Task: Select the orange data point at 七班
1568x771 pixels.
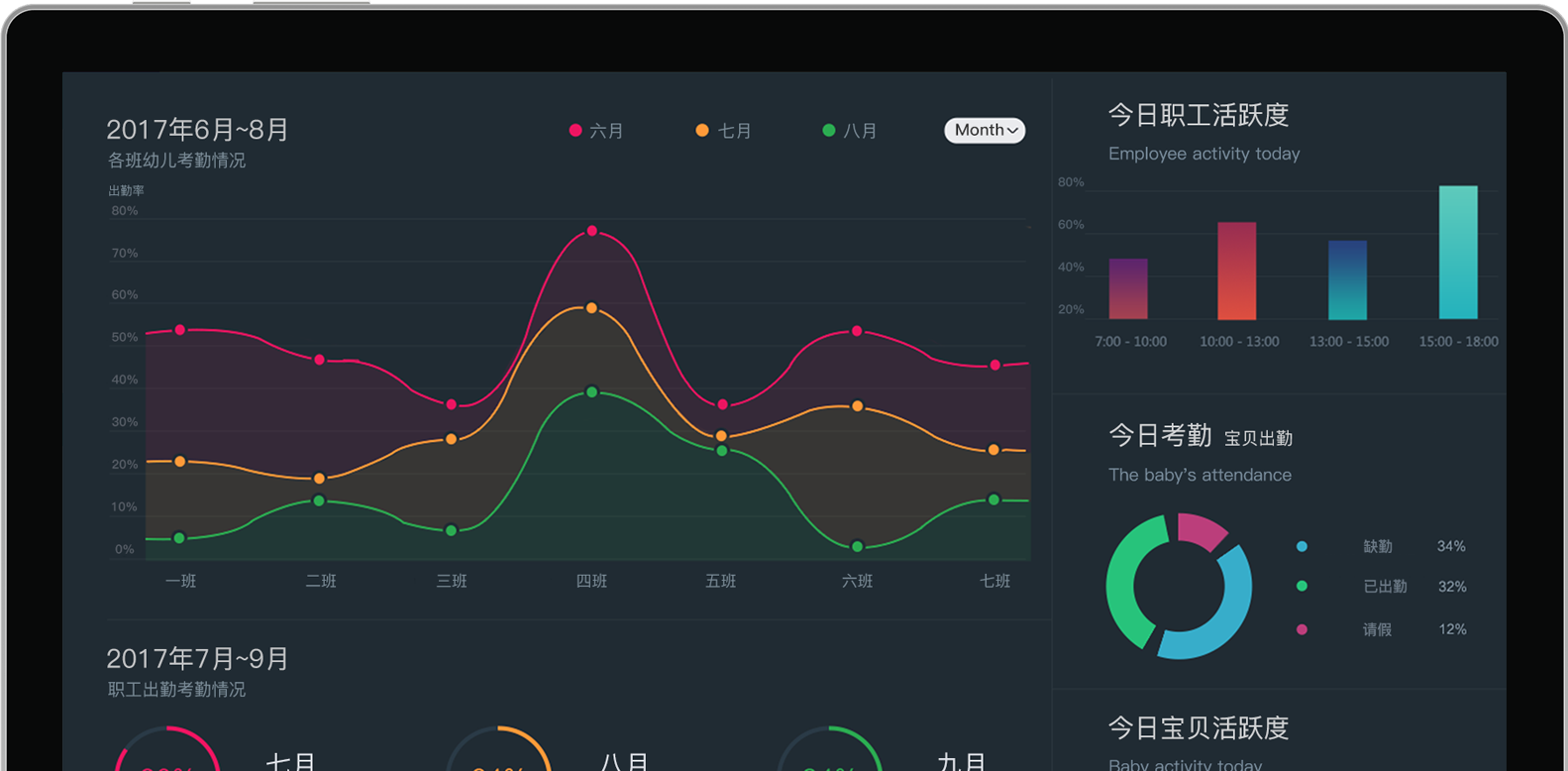Action: point(993,450)
